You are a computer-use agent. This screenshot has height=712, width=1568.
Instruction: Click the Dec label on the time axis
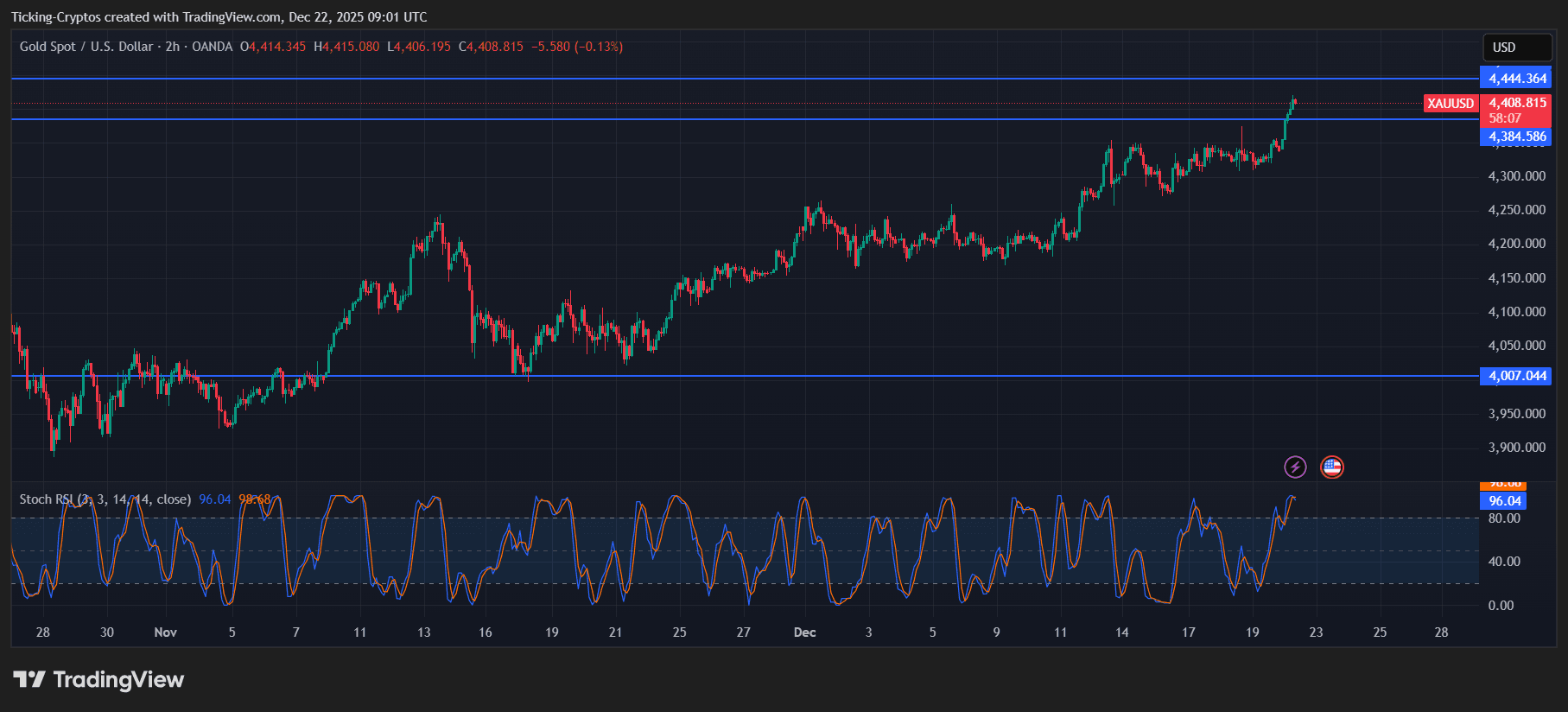(804, 633)
